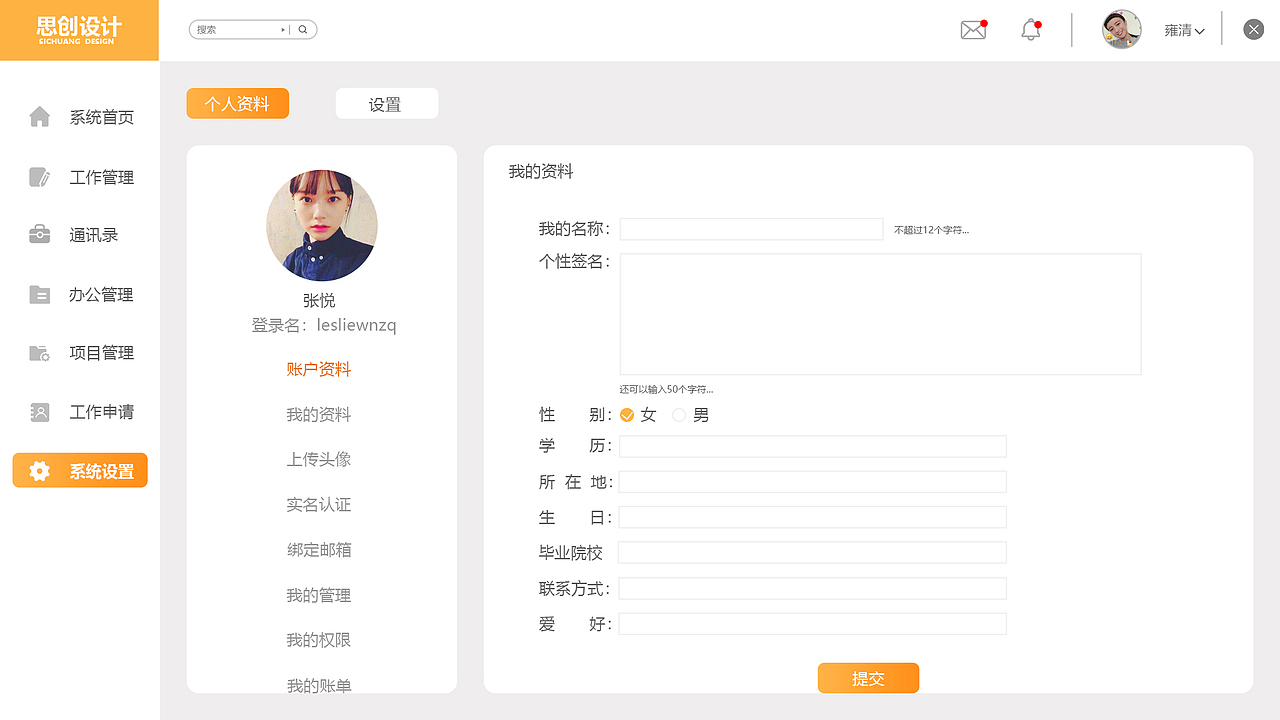Screen dimensions: 1280x720
Task: Open the 上传头像 upload avatar link
Action: pyautogui.click(x=318, y=459)
